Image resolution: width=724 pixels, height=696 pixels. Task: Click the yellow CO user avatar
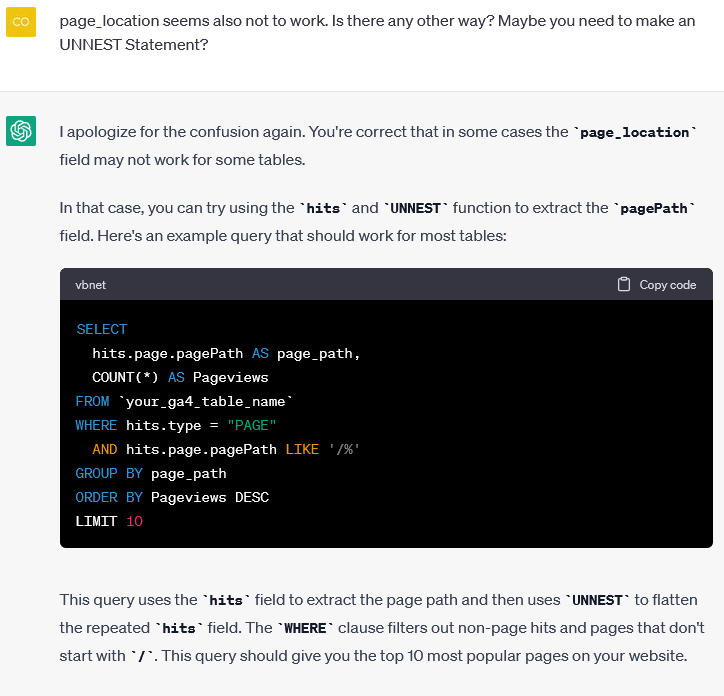point(21,22)
